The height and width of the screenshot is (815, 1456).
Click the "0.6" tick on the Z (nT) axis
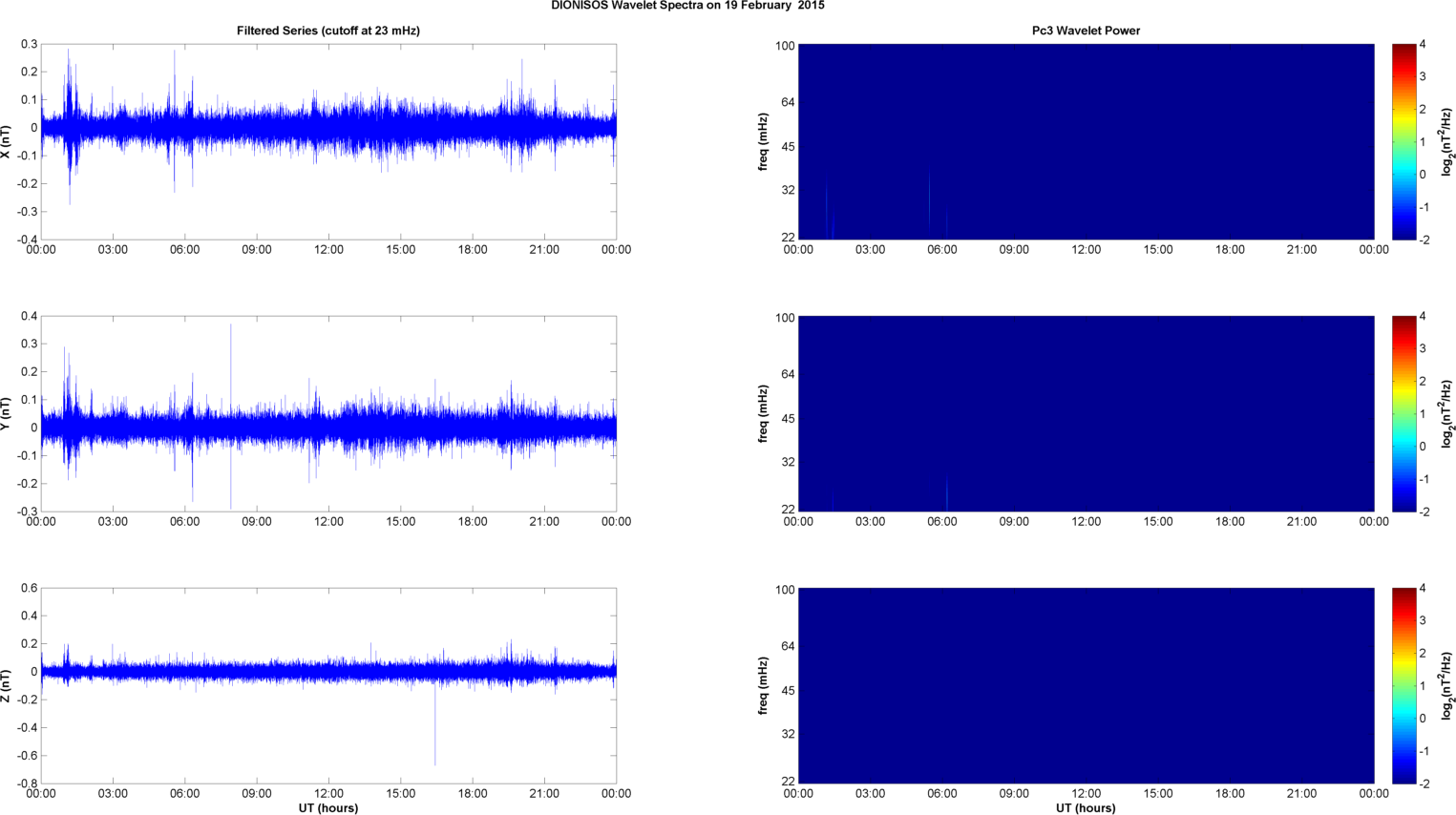point(29,588)
